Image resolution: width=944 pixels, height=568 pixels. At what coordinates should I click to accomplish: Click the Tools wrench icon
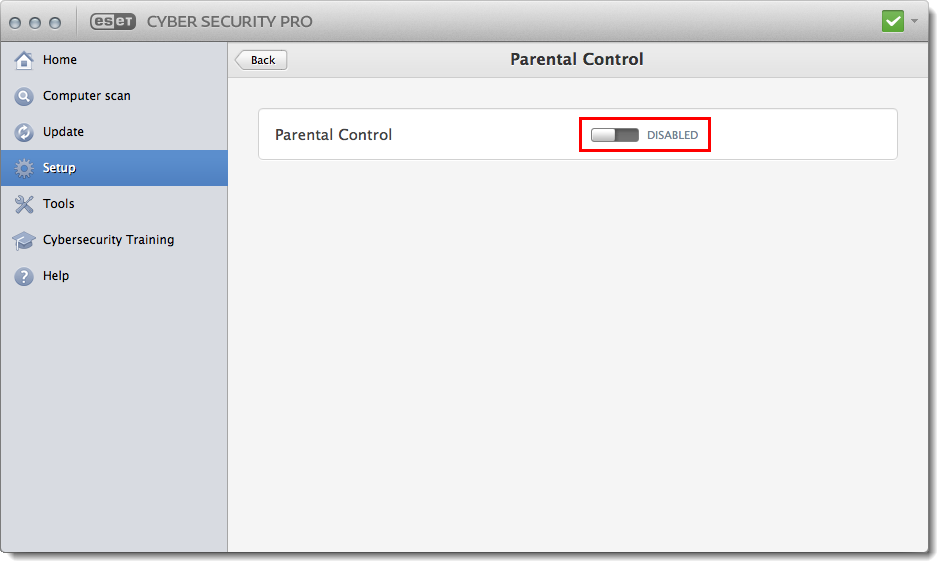[24, 204]
